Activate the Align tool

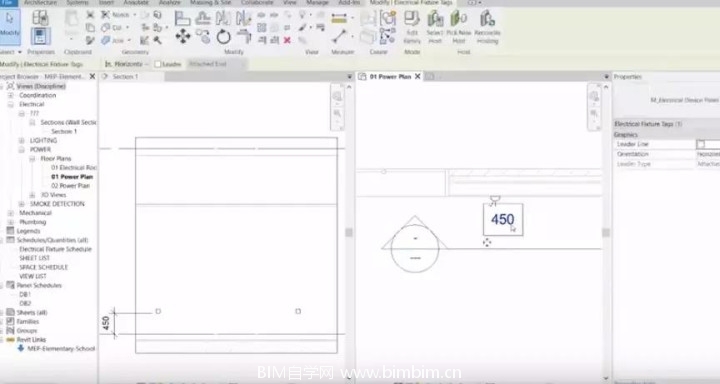[x=182, y=18]
